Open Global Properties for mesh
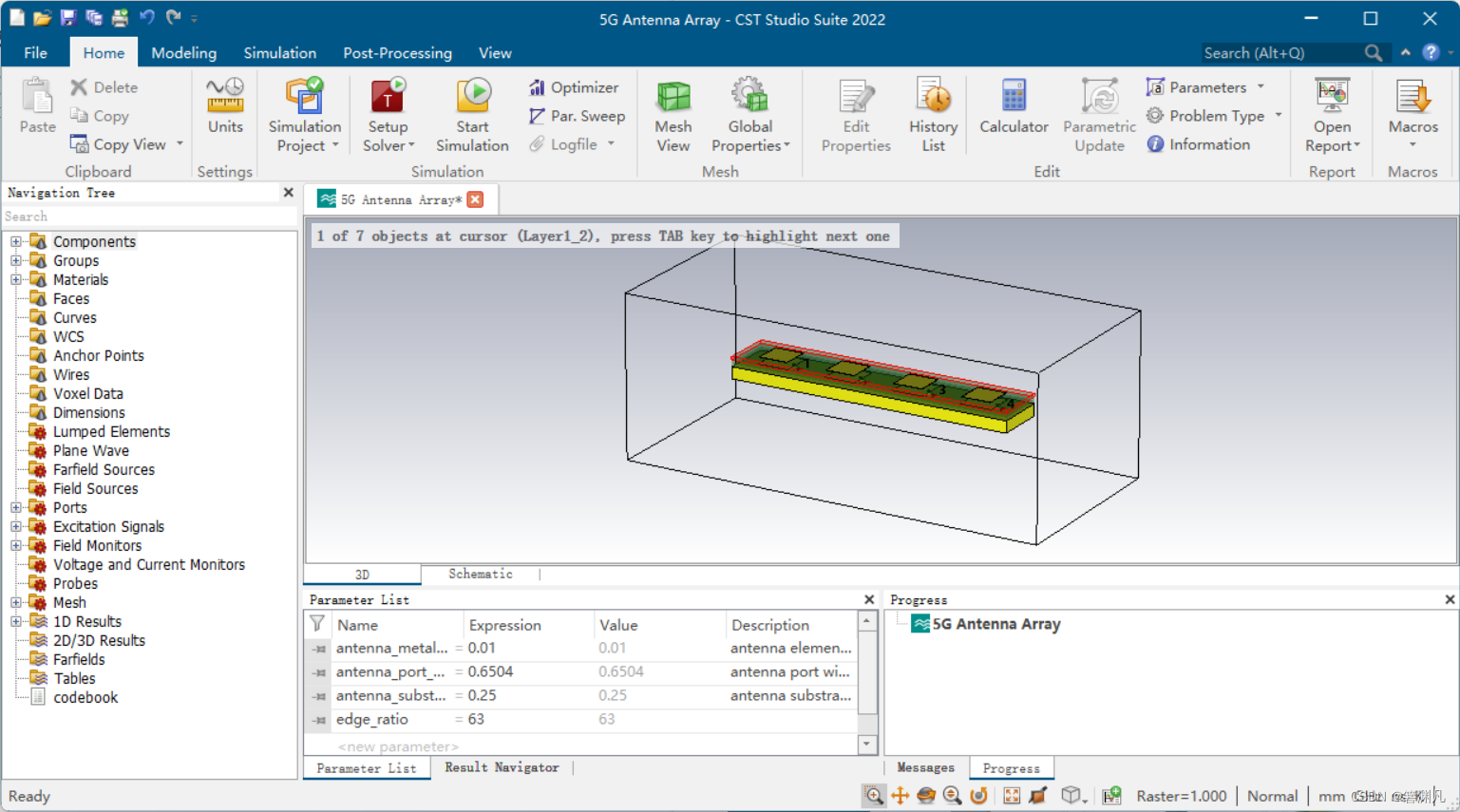The width and height of the screenshot is (1460, 812). pos(750,114)
